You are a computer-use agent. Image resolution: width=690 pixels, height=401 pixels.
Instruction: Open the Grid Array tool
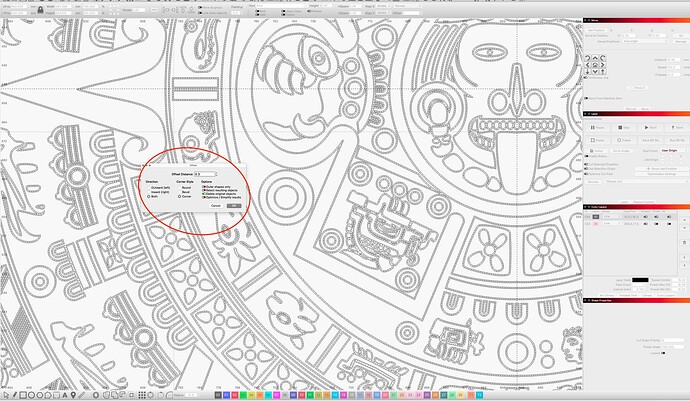tap(142, 395)
